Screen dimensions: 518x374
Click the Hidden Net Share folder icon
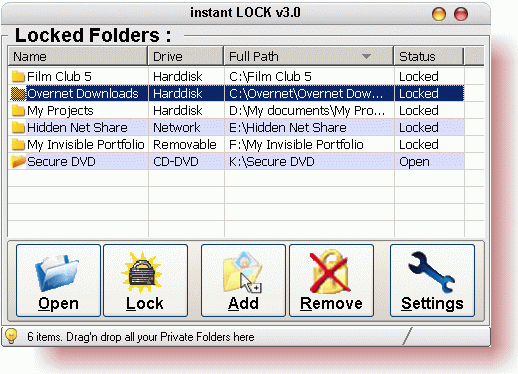coord(18,127)
